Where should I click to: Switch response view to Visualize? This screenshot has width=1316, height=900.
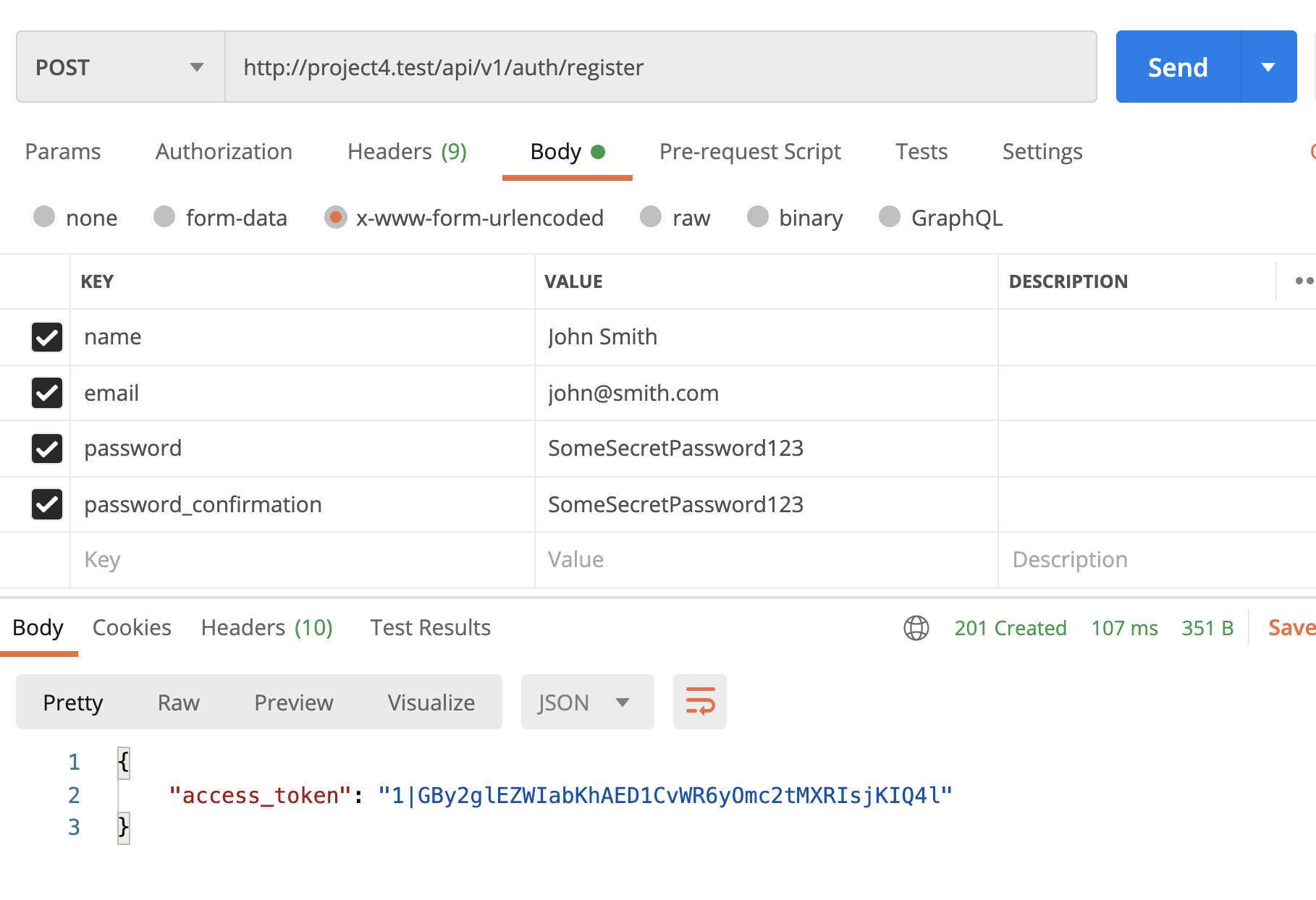[x=431, y=702]
